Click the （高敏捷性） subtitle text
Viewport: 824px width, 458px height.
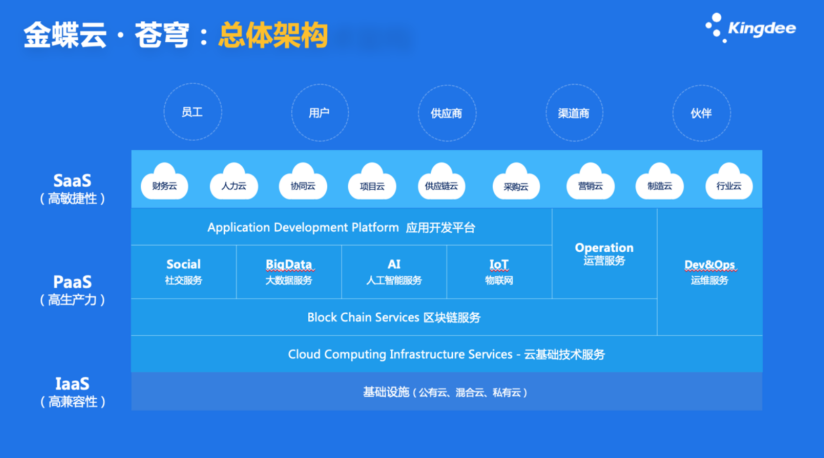click(73, 199)
